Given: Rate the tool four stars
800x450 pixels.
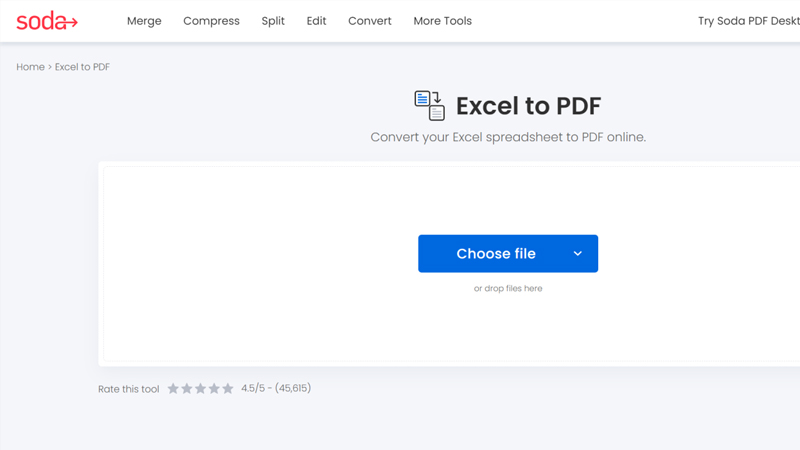Looking at the screenshot, I should (x=214, y=389).
